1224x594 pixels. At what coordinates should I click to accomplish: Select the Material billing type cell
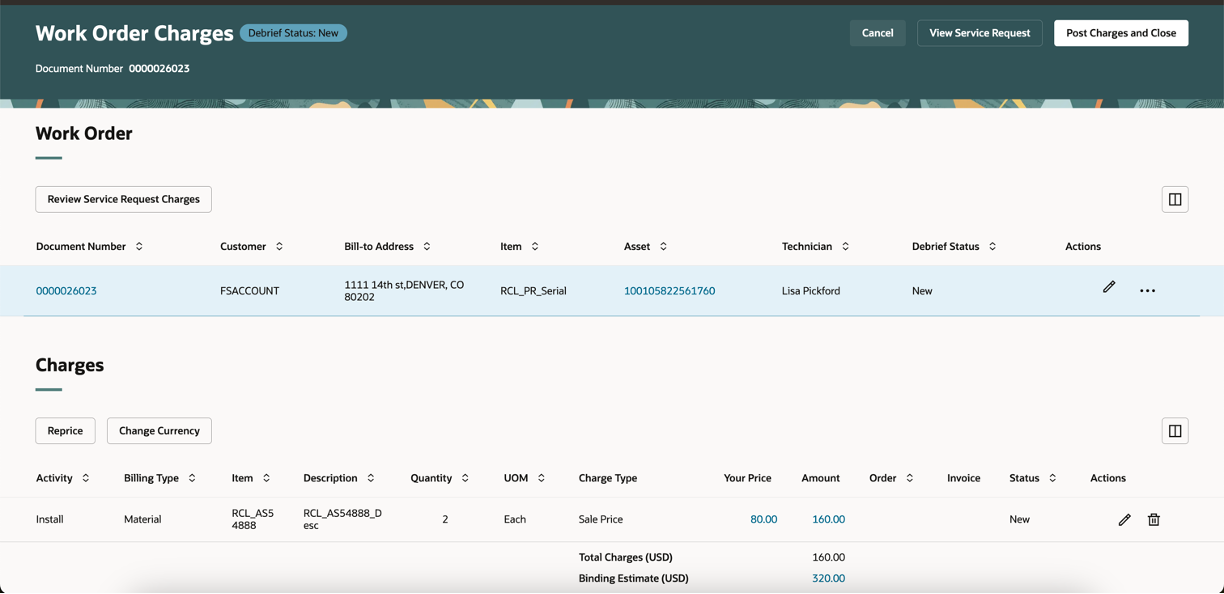coord(143,520)
